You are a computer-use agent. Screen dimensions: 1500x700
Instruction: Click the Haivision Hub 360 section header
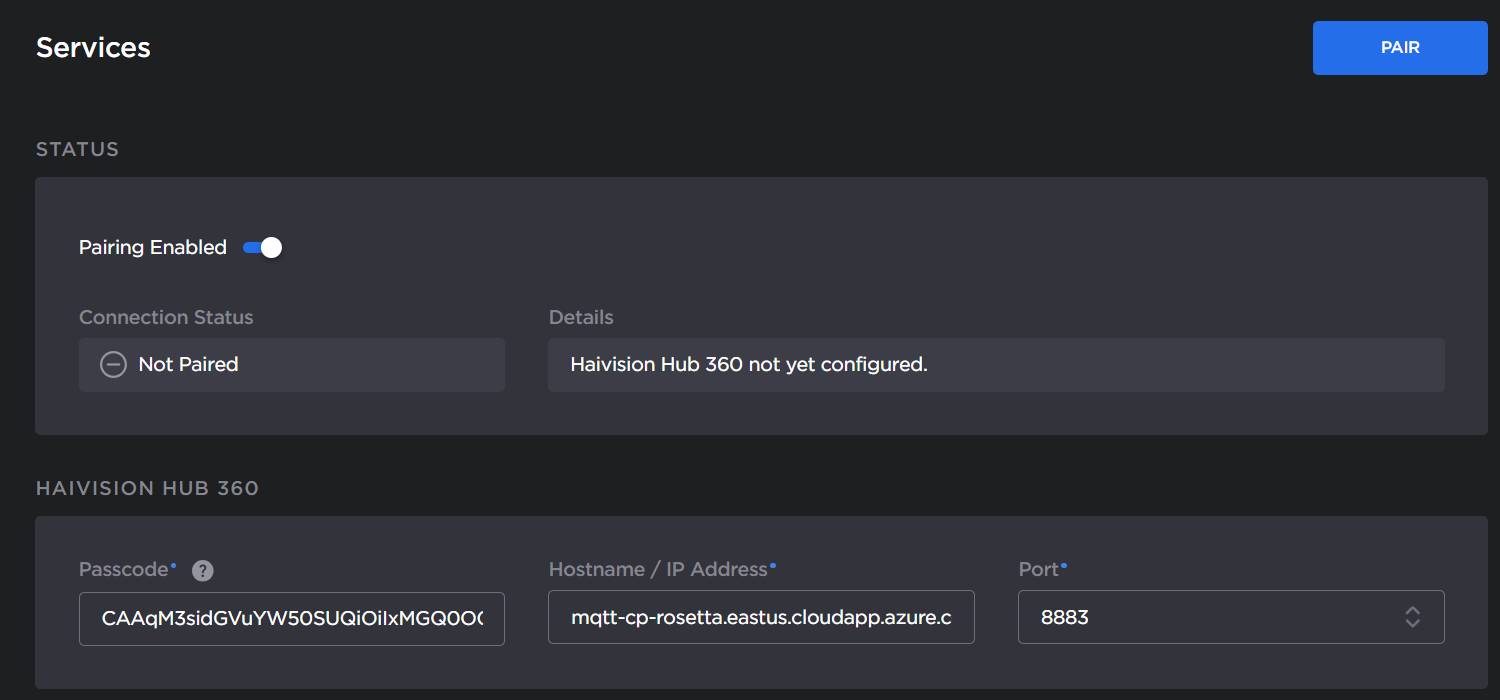[147, 488]
